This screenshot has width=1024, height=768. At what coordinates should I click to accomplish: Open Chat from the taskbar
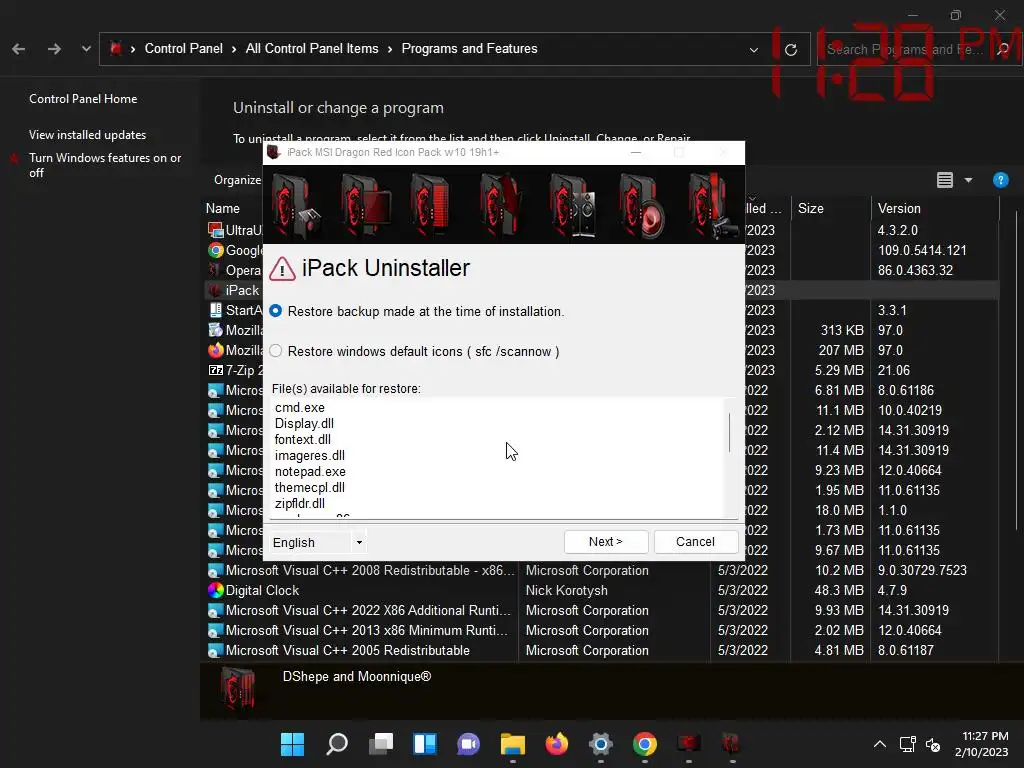click(468, 744)
